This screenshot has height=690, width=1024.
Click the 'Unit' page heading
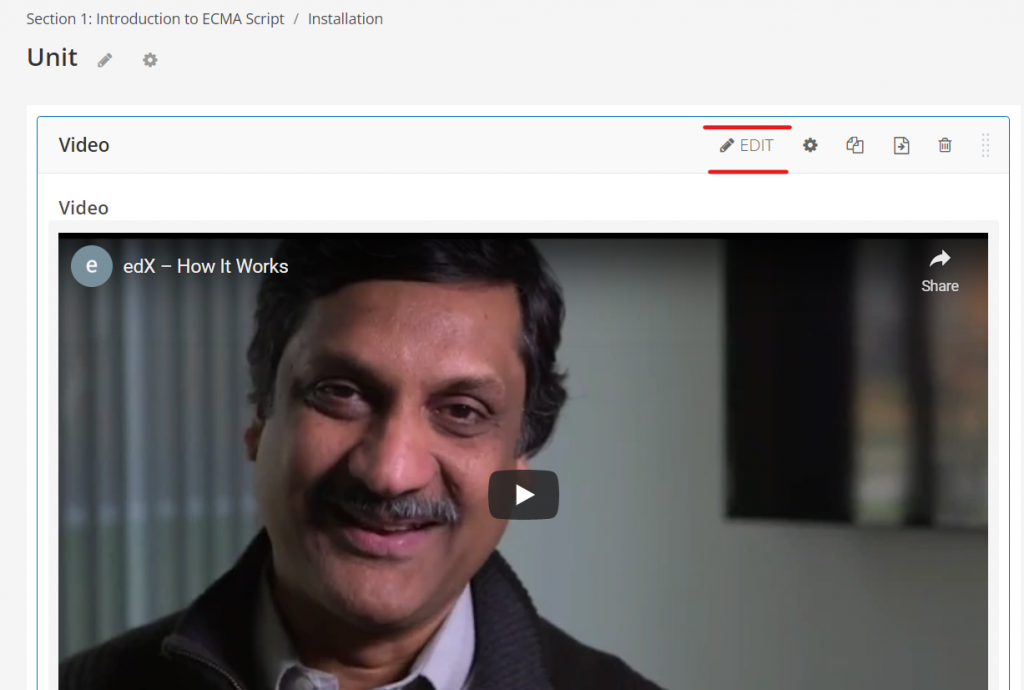tap(52, 57)
